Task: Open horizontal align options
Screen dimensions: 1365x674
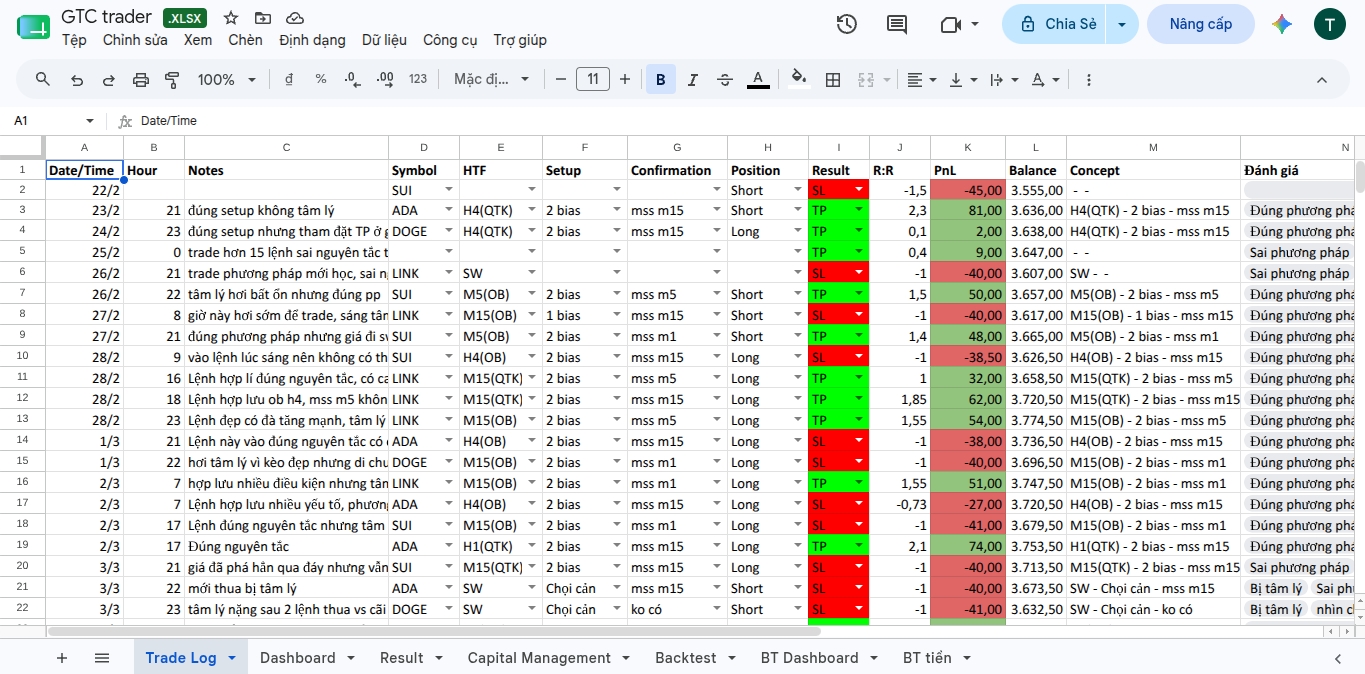Action: (920, 79)
